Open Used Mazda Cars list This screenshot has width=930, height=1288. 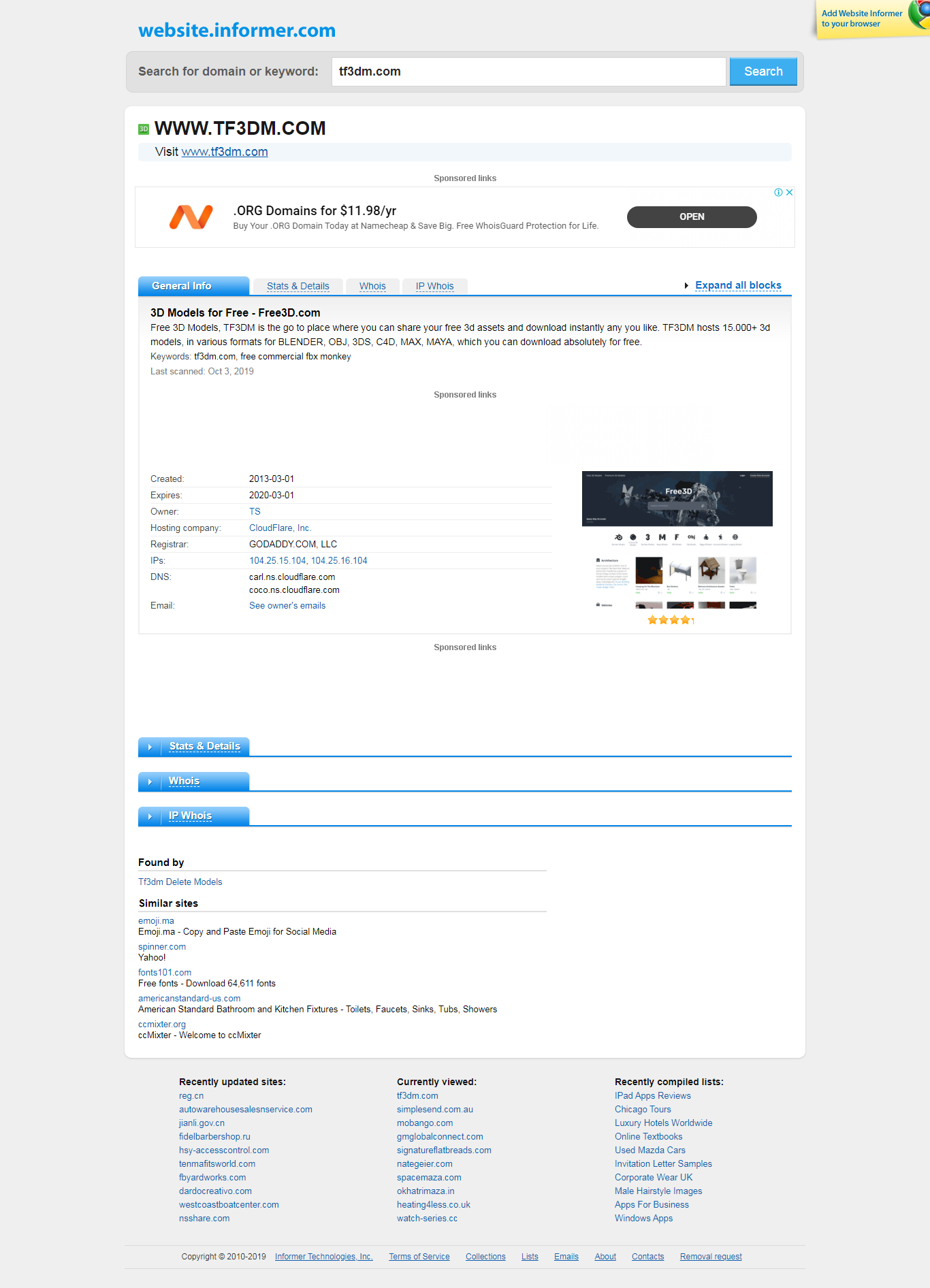pyautogui.click(x=650, y=1150)
